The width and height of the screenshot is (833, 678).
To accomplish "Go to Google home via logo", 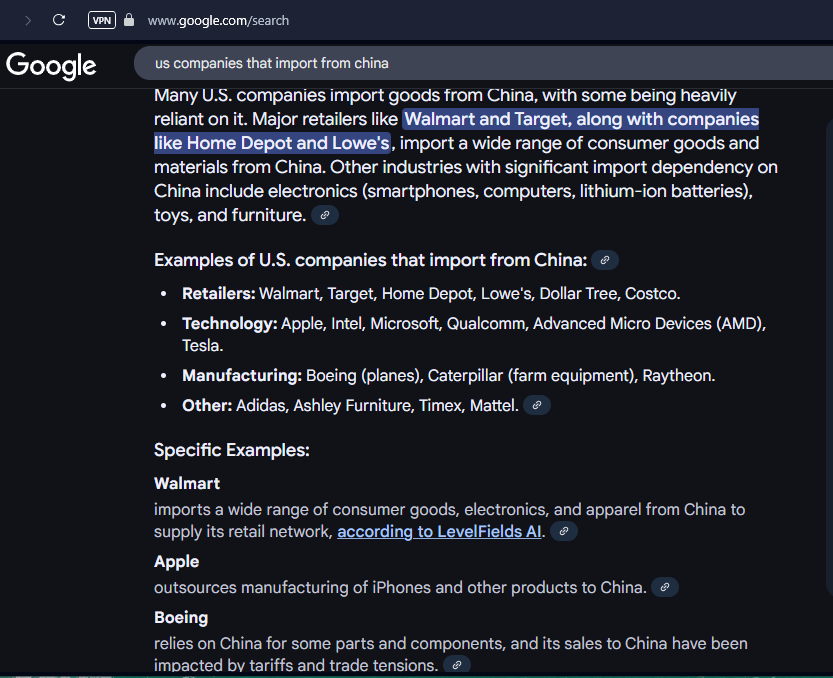I will 51,66.
